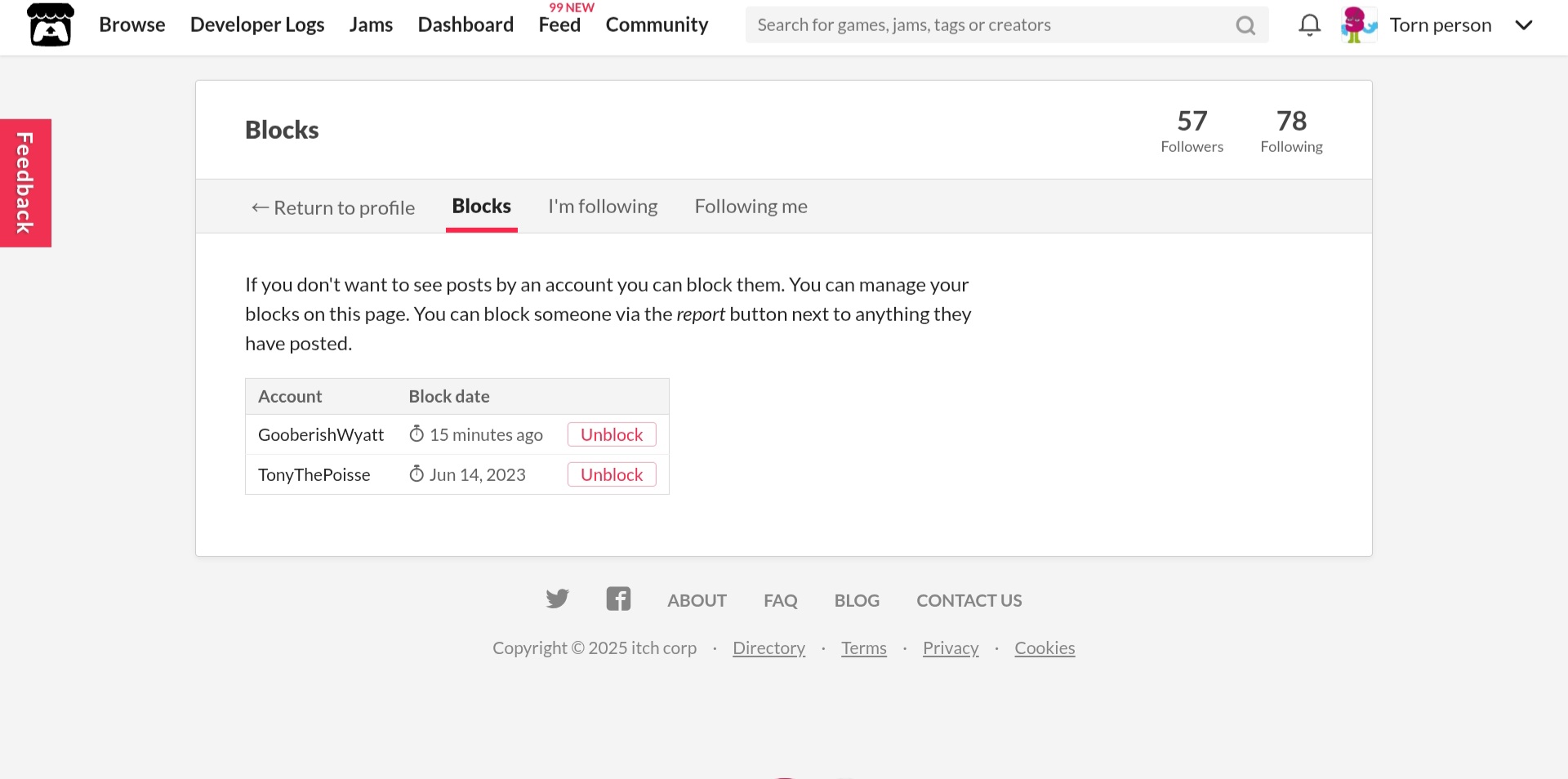Open the Facebook icon in footer

click(618, 599)
